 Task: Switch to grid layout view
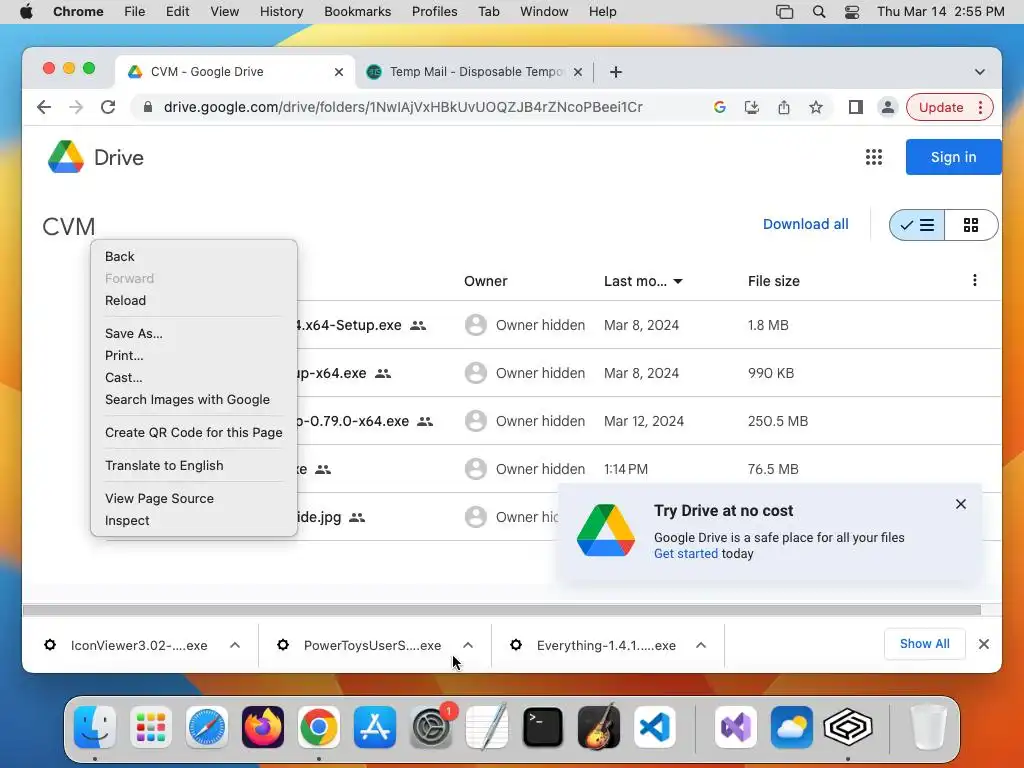click(x=971, y=225)
